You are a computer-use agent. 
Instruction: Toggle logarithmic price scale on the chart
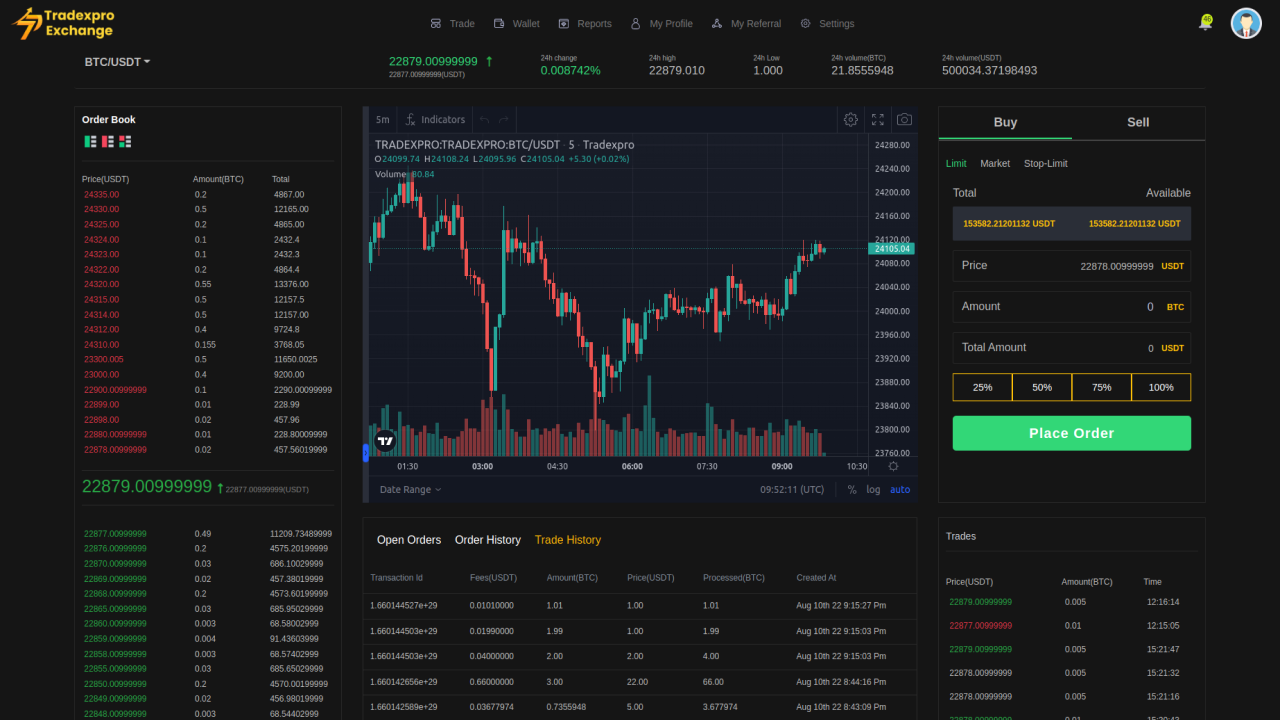(873, 490)
